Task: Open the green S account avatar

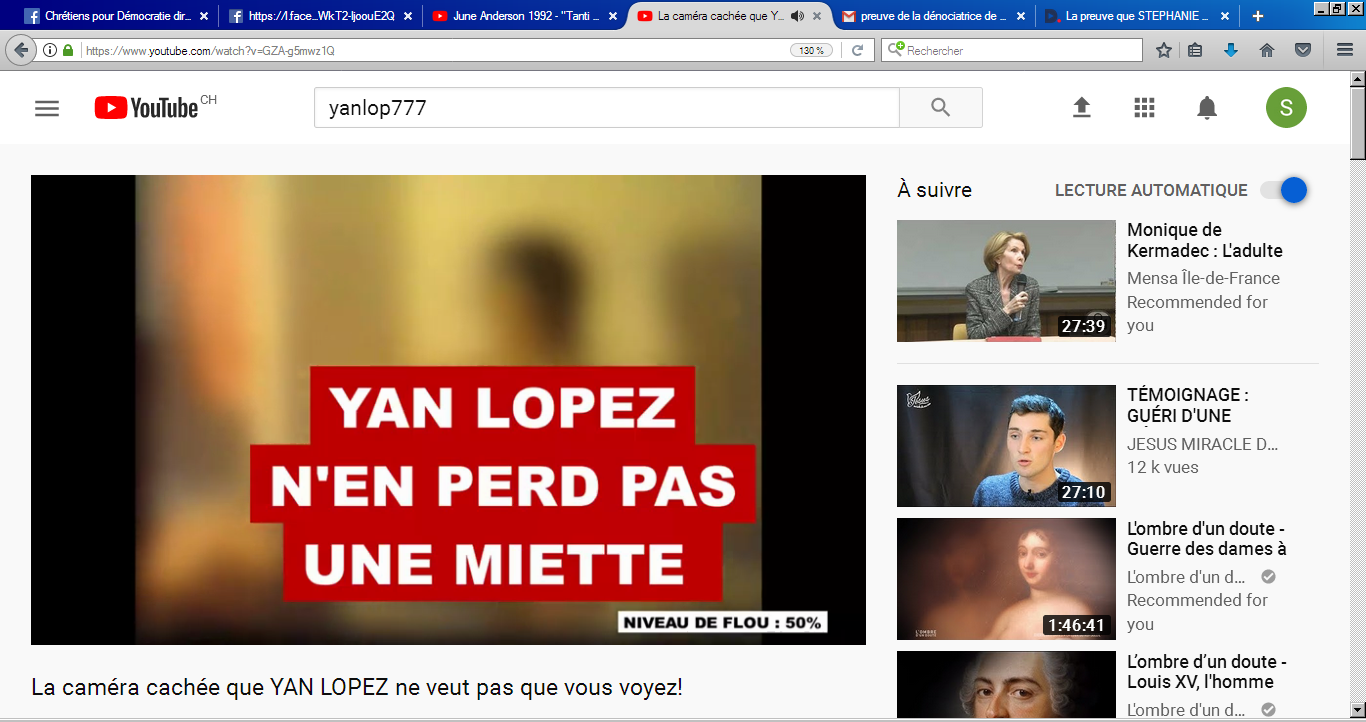Action: [1286, 108]
